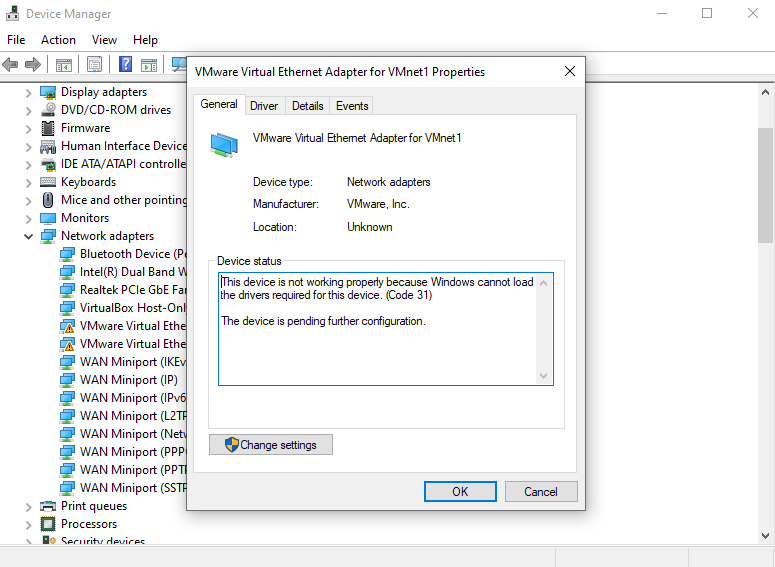This screenshot has width=775, height=567.
Task: Switch to the Details tab
Action: [x=307, y=106]
